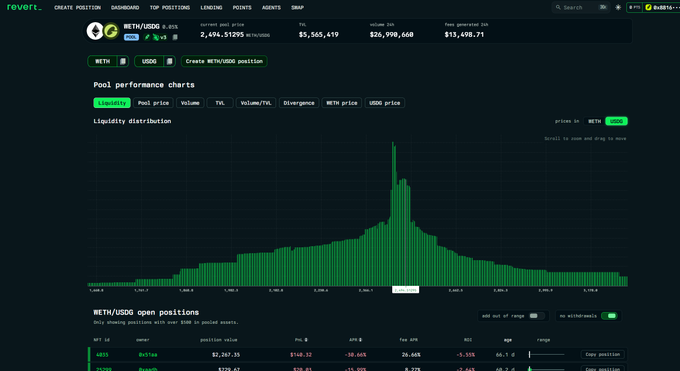This screenshot has width=680, height=371.
Task: Click the NFT id column header
Action: (101, 340)
